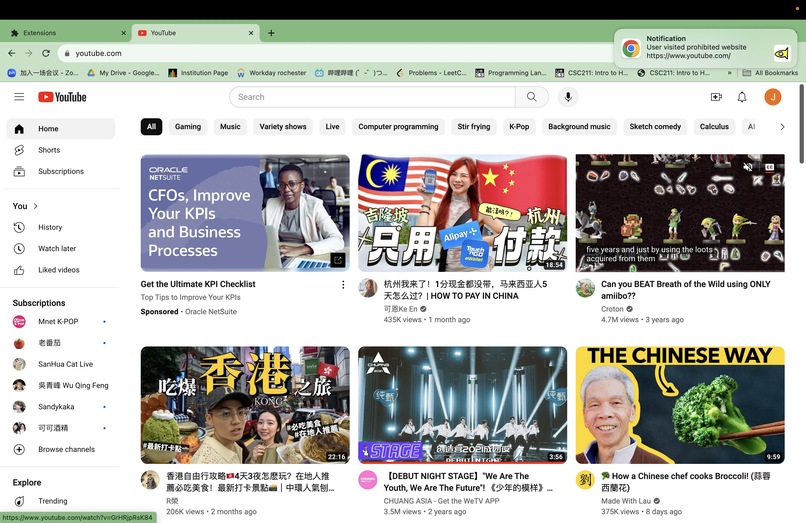Open the orange J account avatar

pyautogui.click(x=773, y=97)
